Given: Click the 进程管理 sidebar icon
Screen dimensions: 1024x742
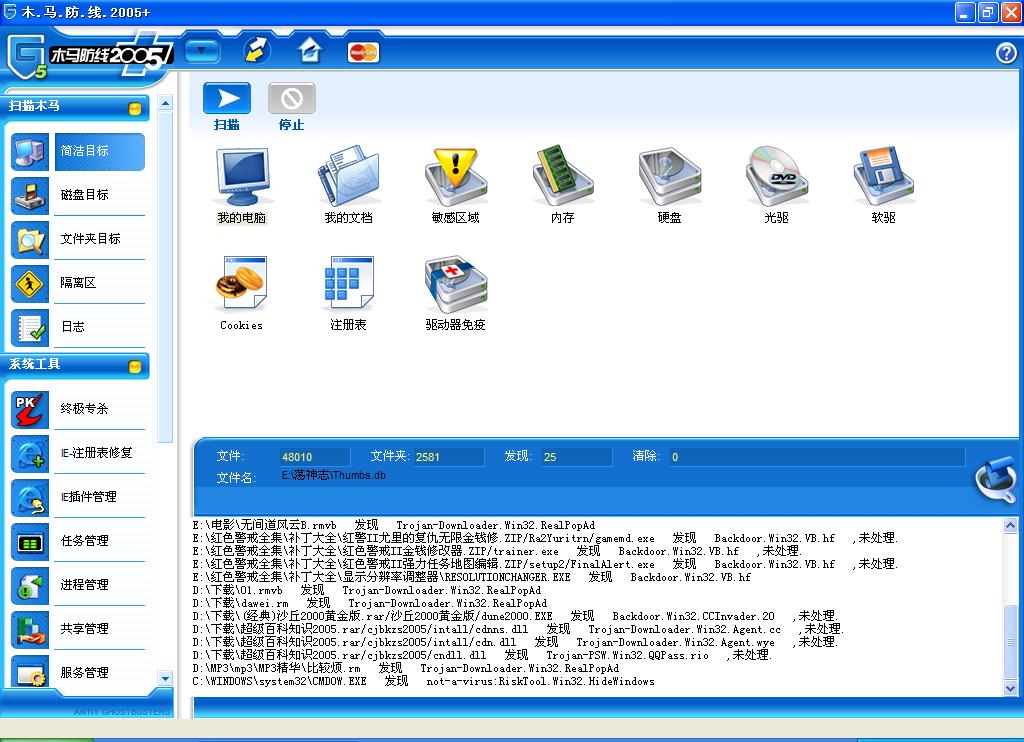Looking at the screenshot, I should (x=30, y=585).
